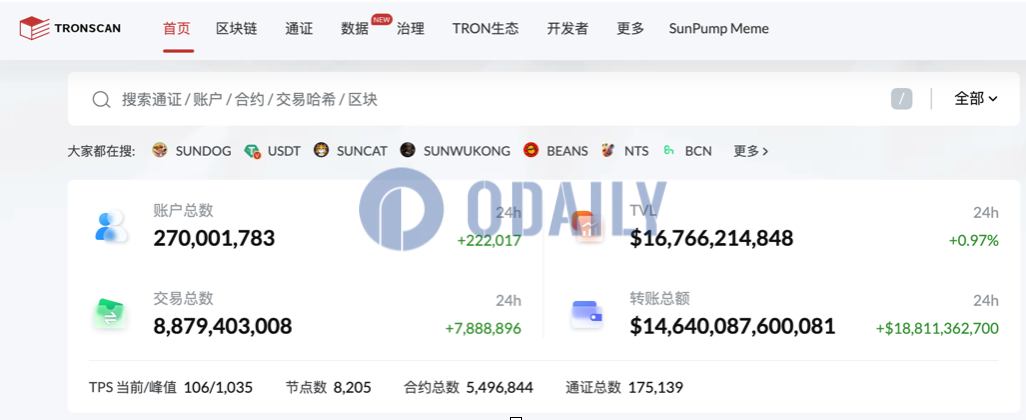1026x420 pixels.
Task: Search for NTS token
Action: [636, 151]
